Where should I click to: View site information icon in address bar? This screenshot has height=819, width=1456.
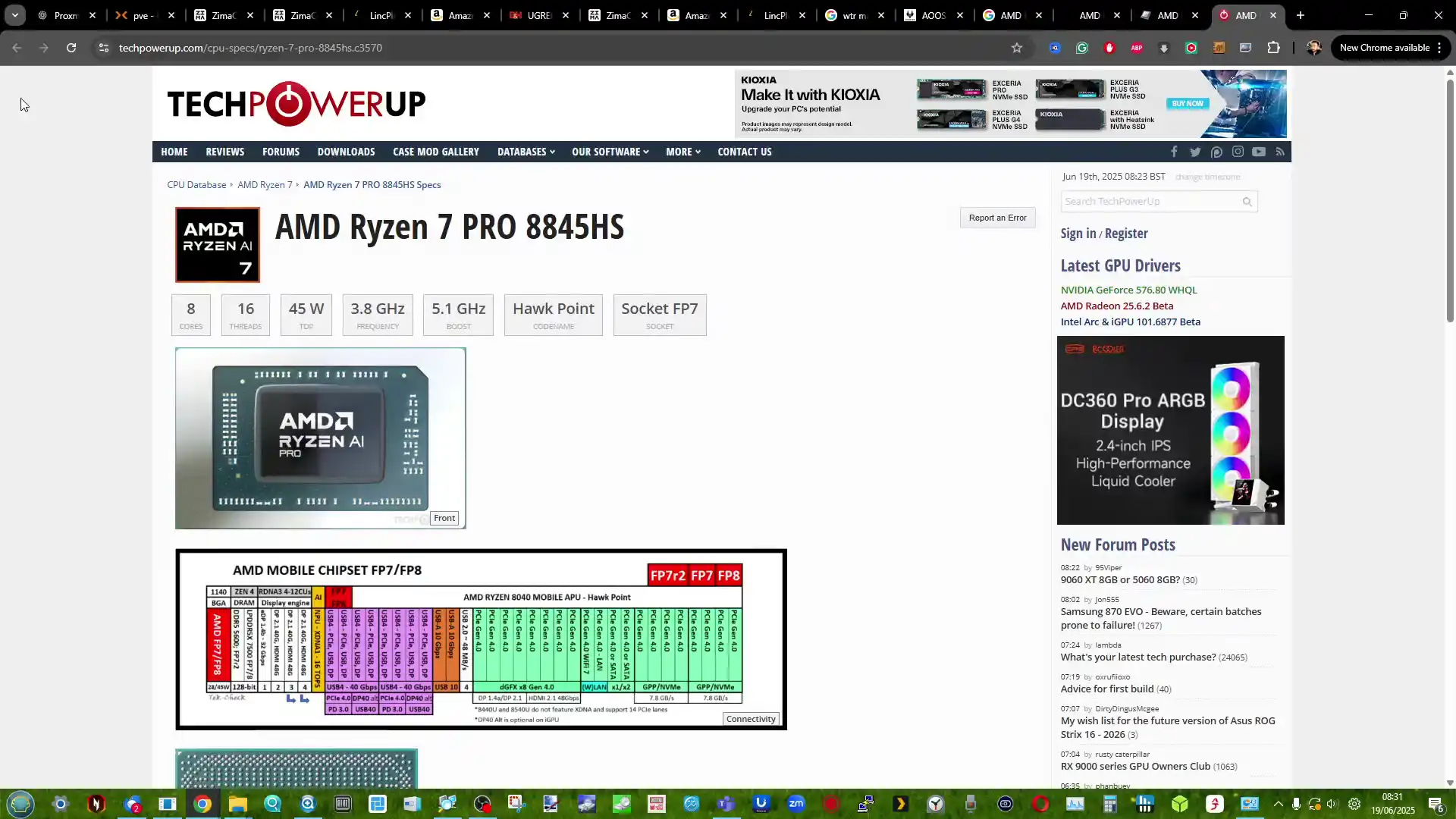pyautogui.click(x=103, y=48)
